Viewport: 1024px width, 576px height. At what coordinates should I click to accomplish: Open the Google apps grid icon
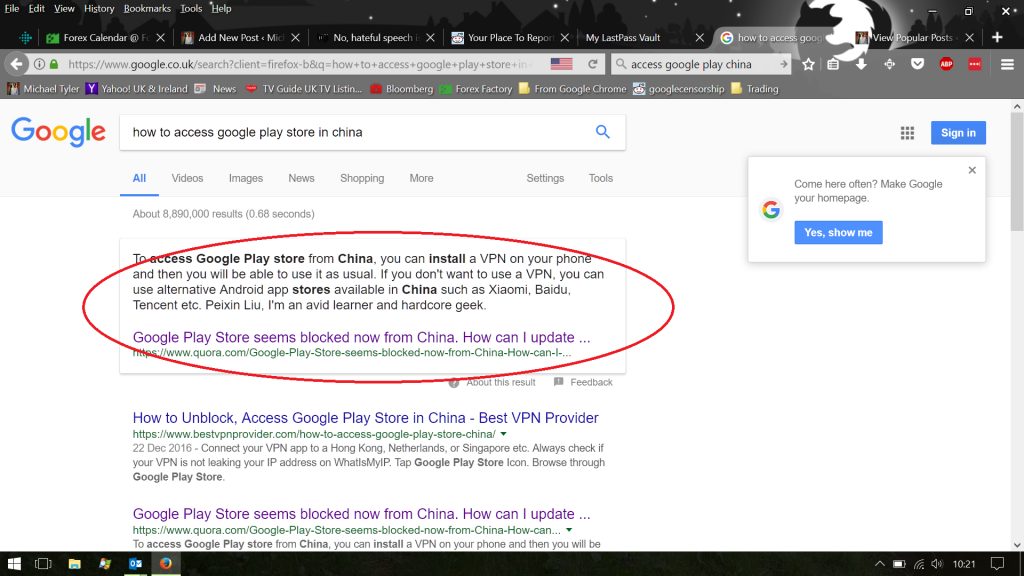[x=907, y=133]
